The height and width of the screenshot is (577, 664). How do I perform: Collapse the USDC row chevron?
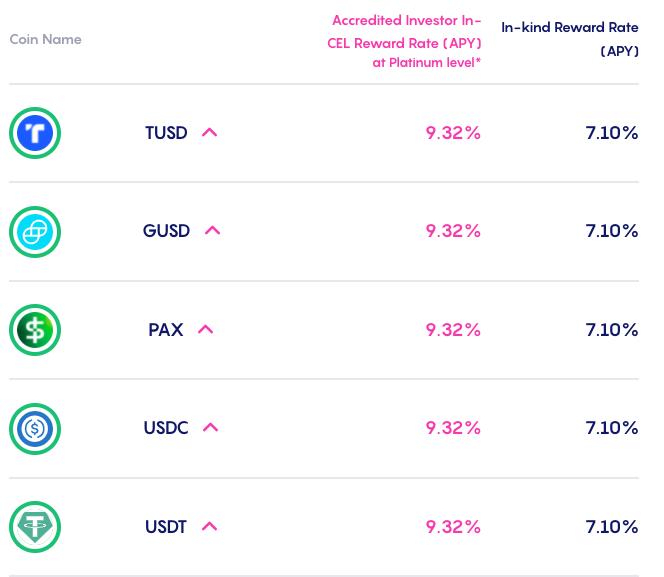click(x=210, y=428)
